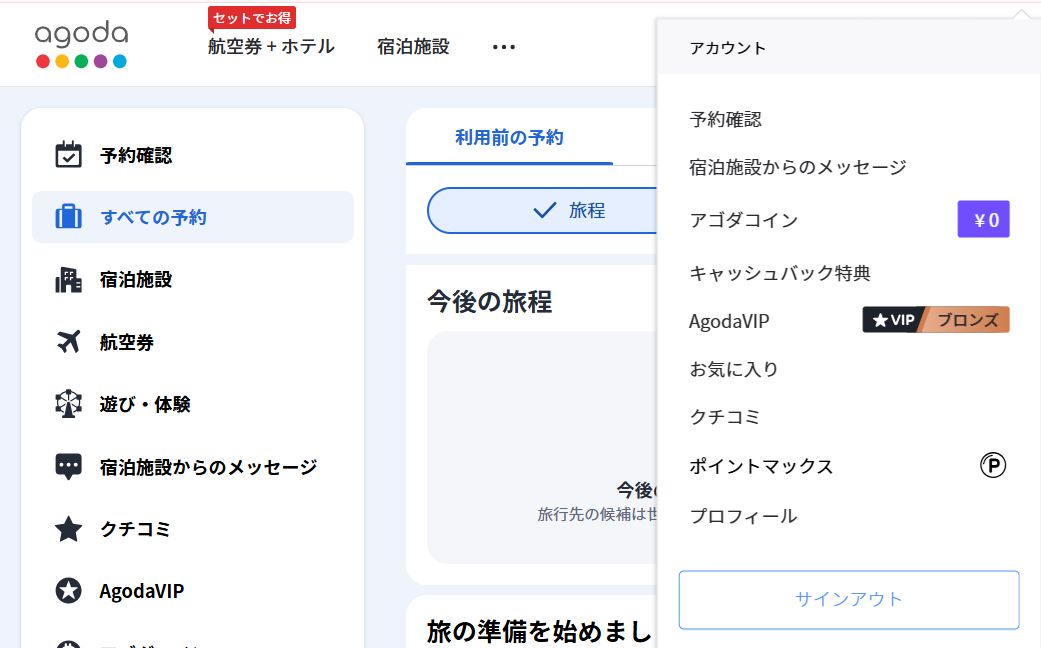The image size is (1041, 648).
Task: Click the suitcase icon for すべての予約
Action: [68, 217]
